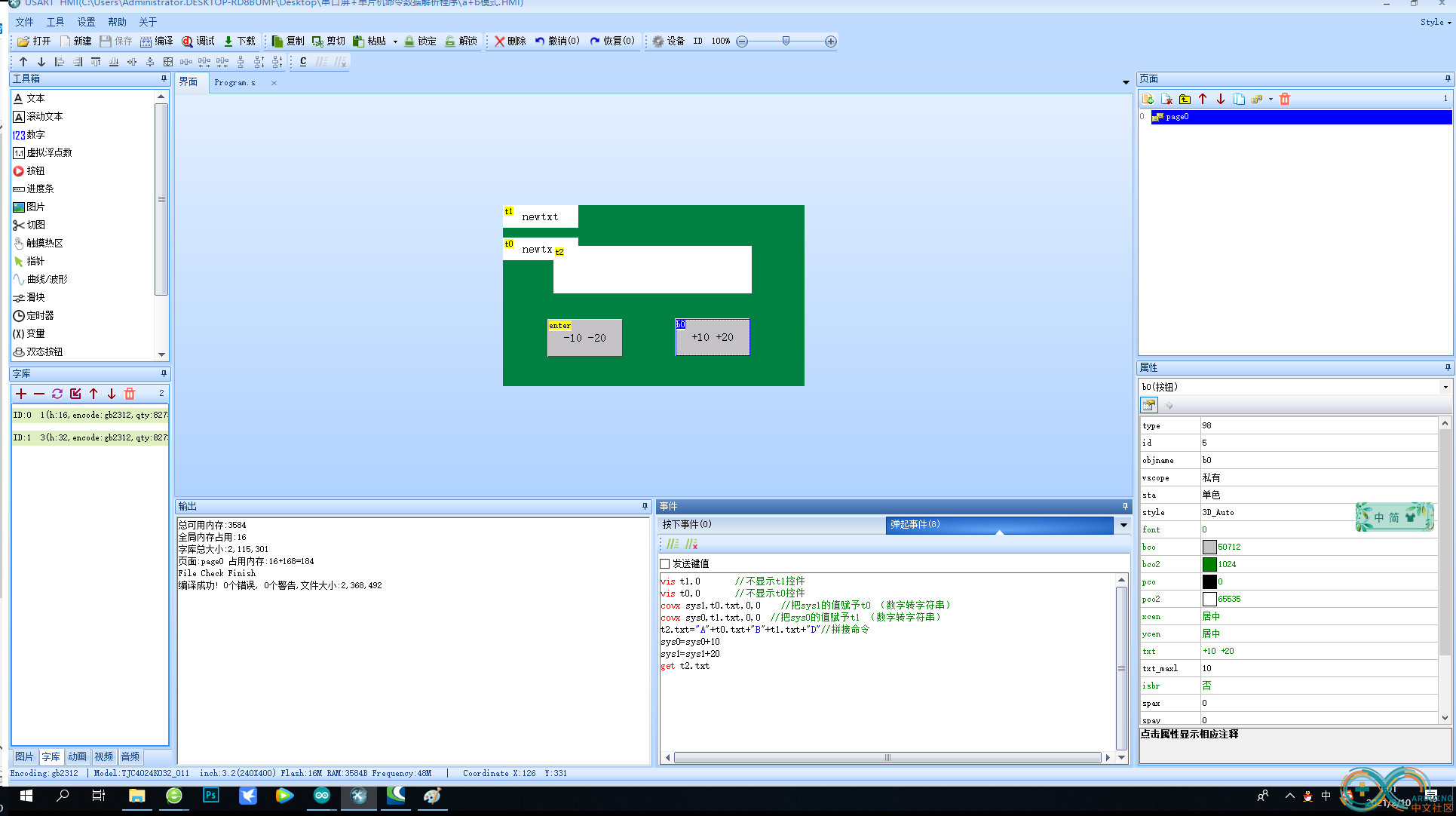Click the zoom out minus icon
This screenshot has width=1456, height=816.
pyautogui.click(x=742, y=41)
